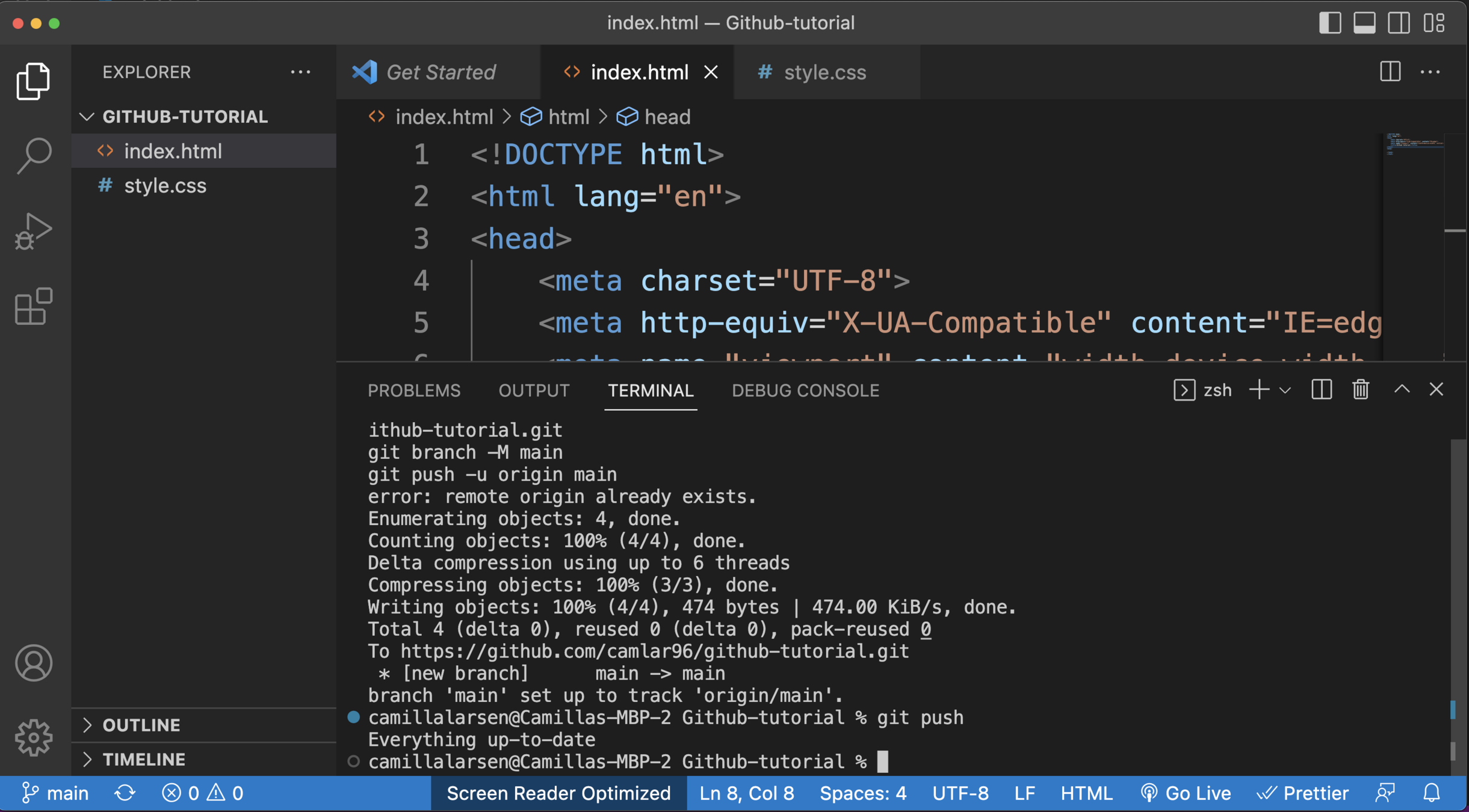Image resolution: width=1469 pixels, height=812 pixels.
Task: Toggle the bottom panel layout button
Action: [1364, 23]
